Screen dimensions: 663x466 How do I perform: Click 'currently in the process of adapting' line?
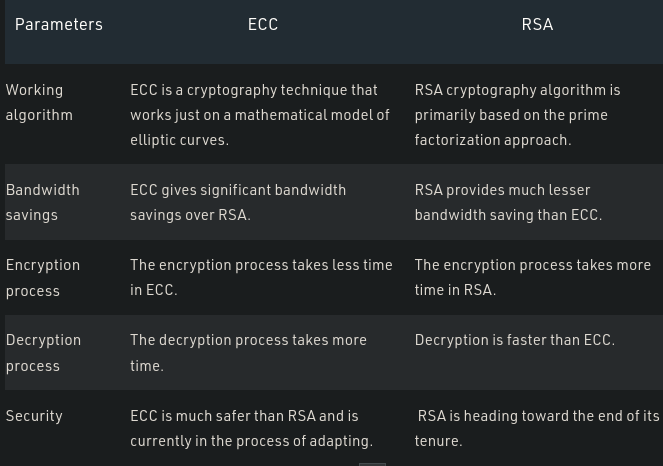coord(251,441)
